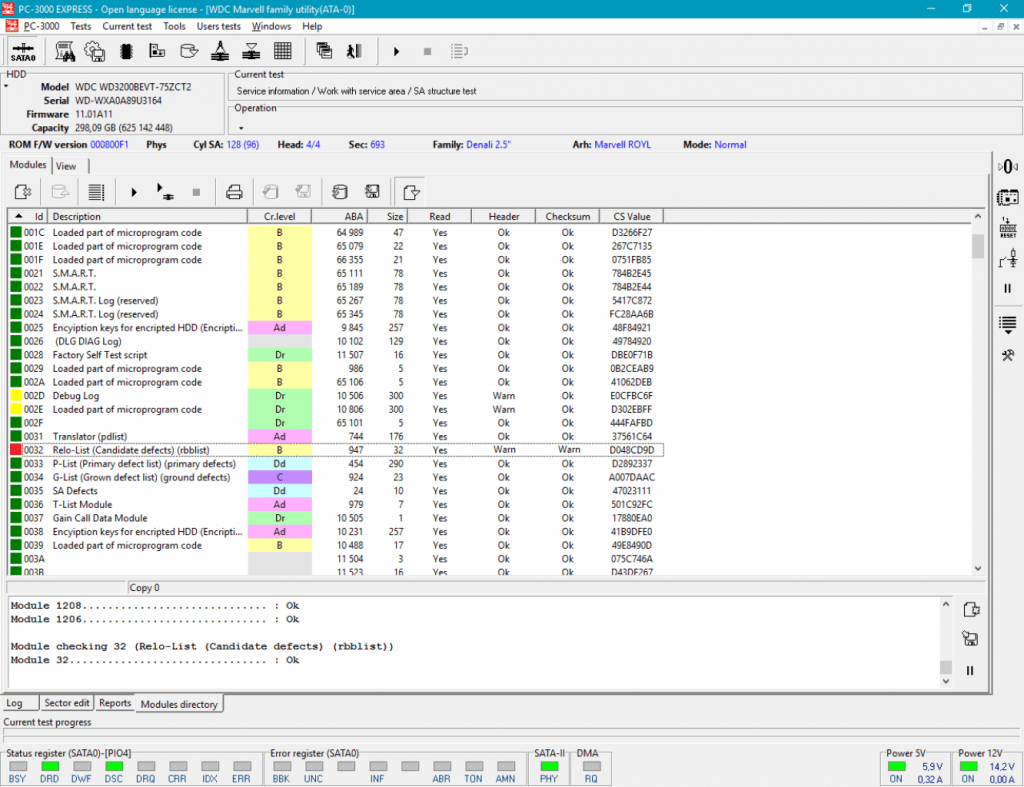
Task: Click the module list vertical scrollbar thumb
Action: pos(977,246)
